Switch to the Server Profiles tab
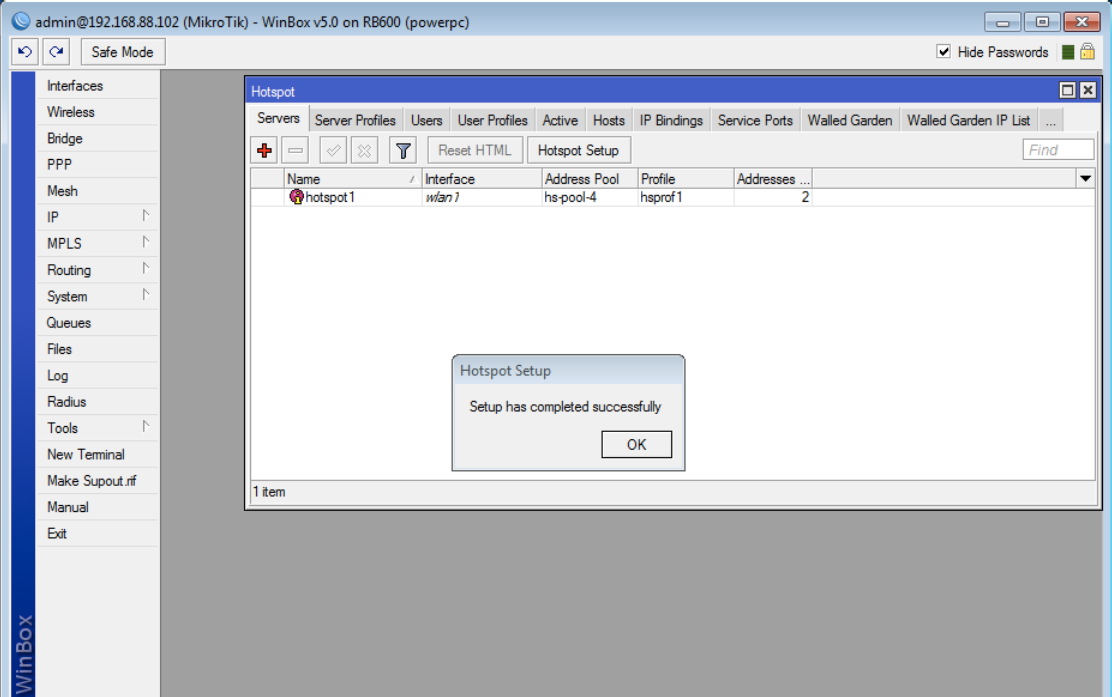This screenshot has height=697, width=1112. 355,121
